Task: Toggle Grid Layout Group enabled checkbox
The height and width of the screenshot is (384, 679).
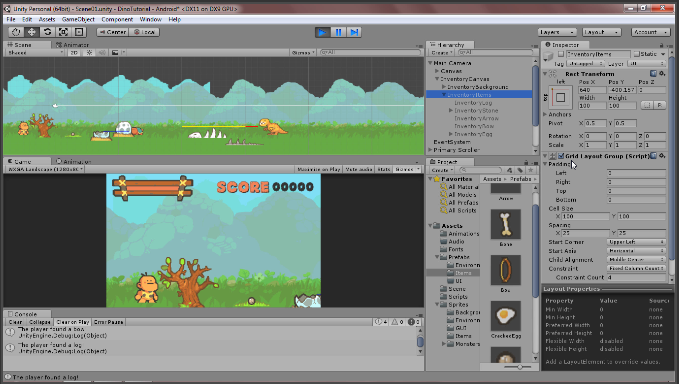Action: [561, 156]
